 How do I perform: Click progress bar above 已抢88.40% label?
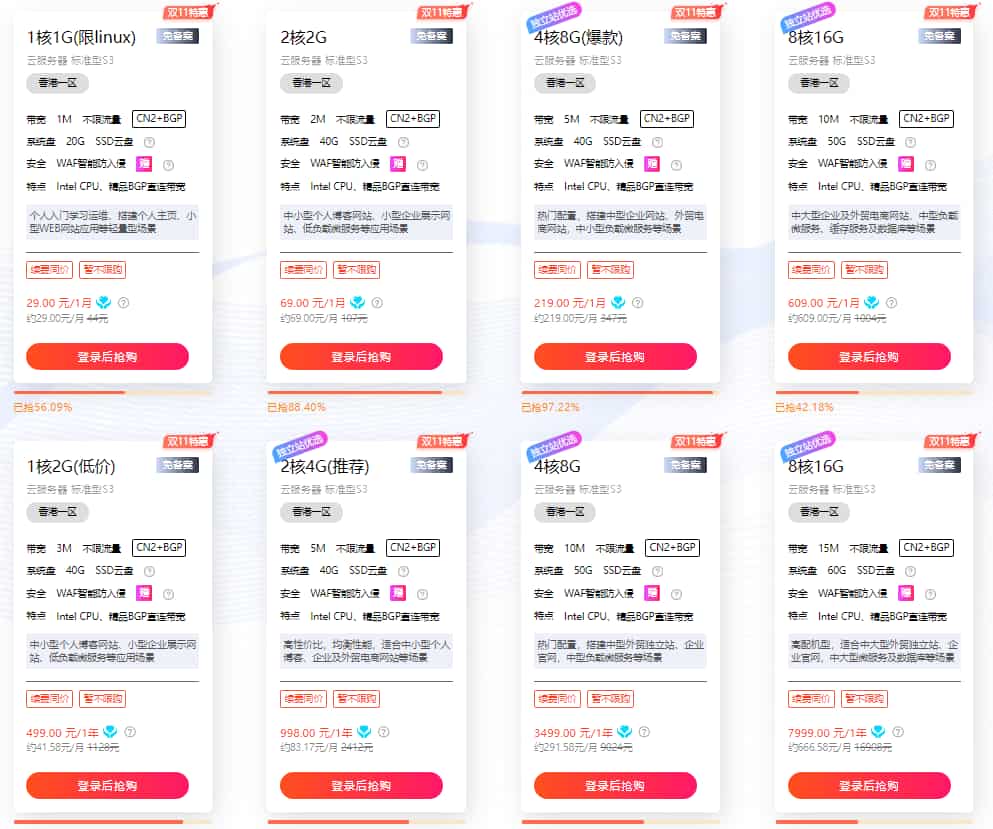[366, 392]
